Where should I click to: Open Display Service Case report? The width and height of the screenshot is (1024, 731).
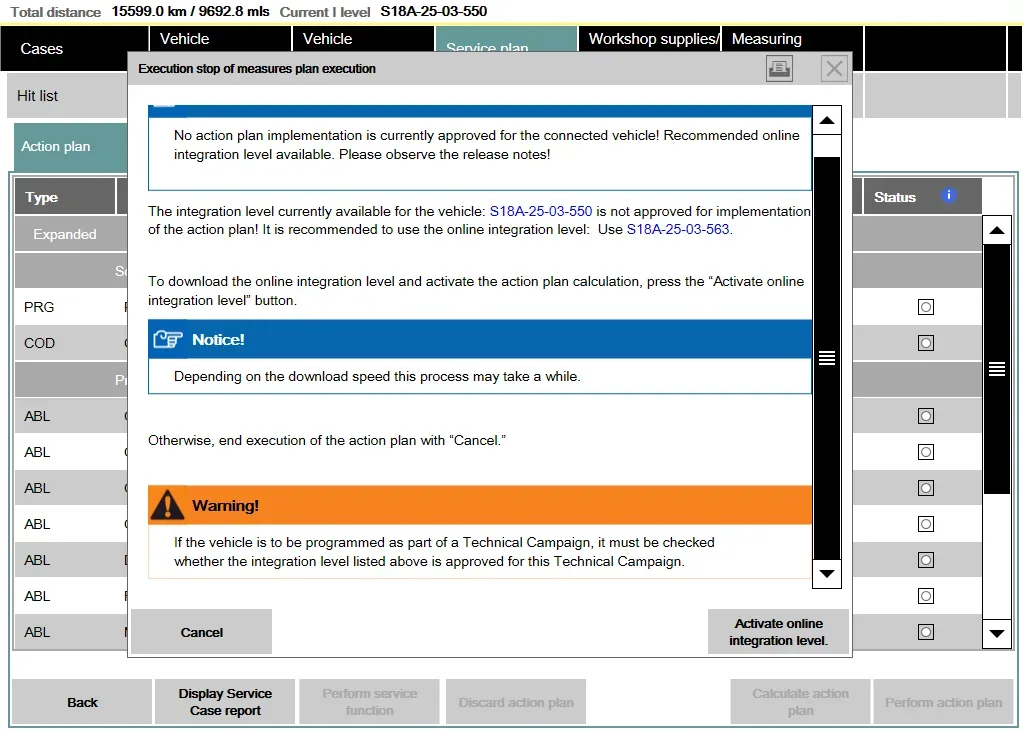pyautogui.click(x=225, y=702)
